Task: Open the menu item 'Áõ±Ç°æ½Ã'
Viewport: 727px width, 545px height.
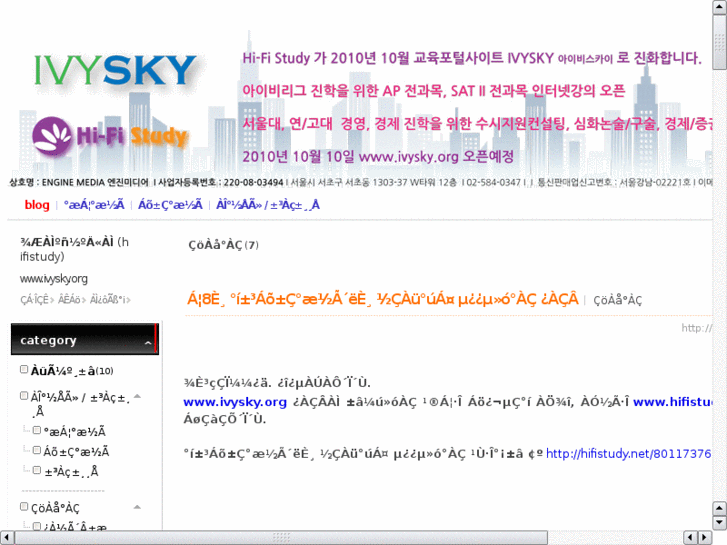Action: (170, 205)
